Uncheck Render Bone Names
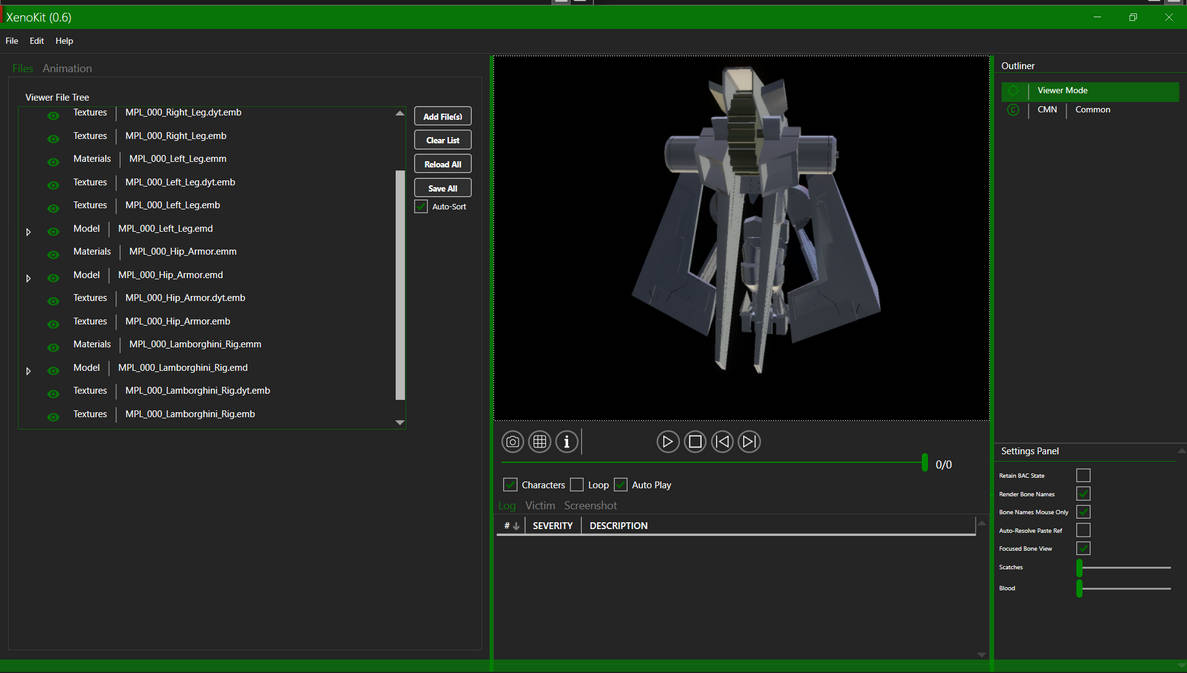The image size is (1187, 673). point(1083,494)
